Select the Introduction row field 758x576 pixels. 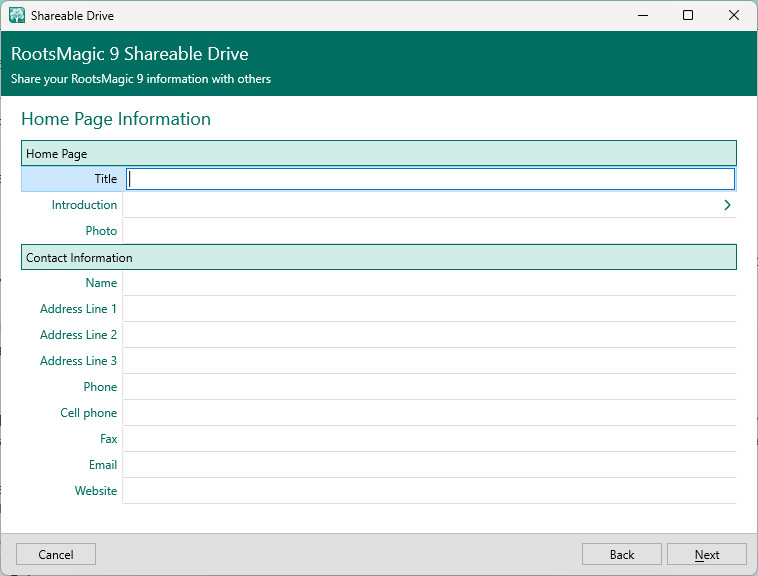[420, 205]
